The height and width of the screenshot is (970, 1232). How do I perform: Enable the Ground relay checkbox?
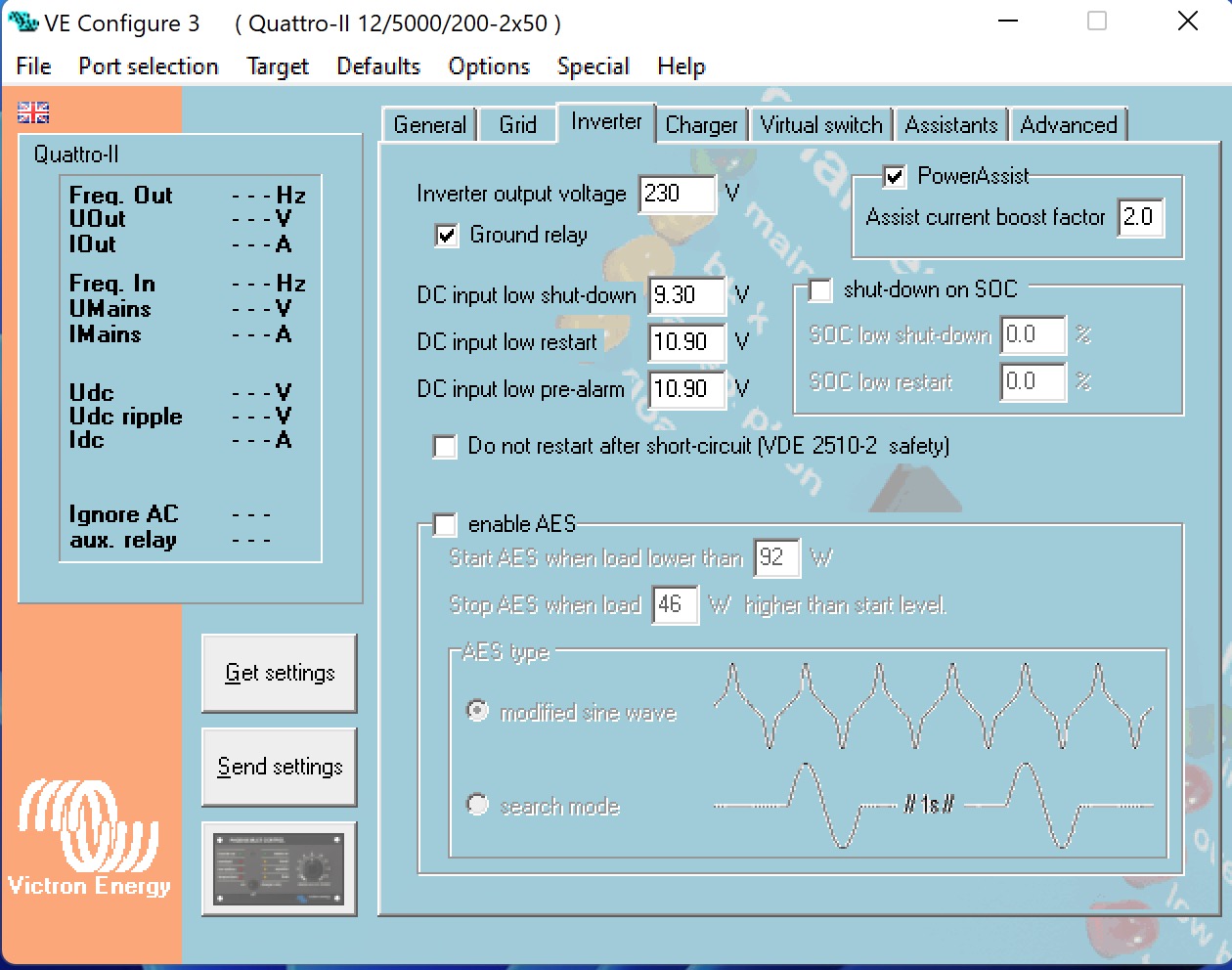[x=447, y=236]
